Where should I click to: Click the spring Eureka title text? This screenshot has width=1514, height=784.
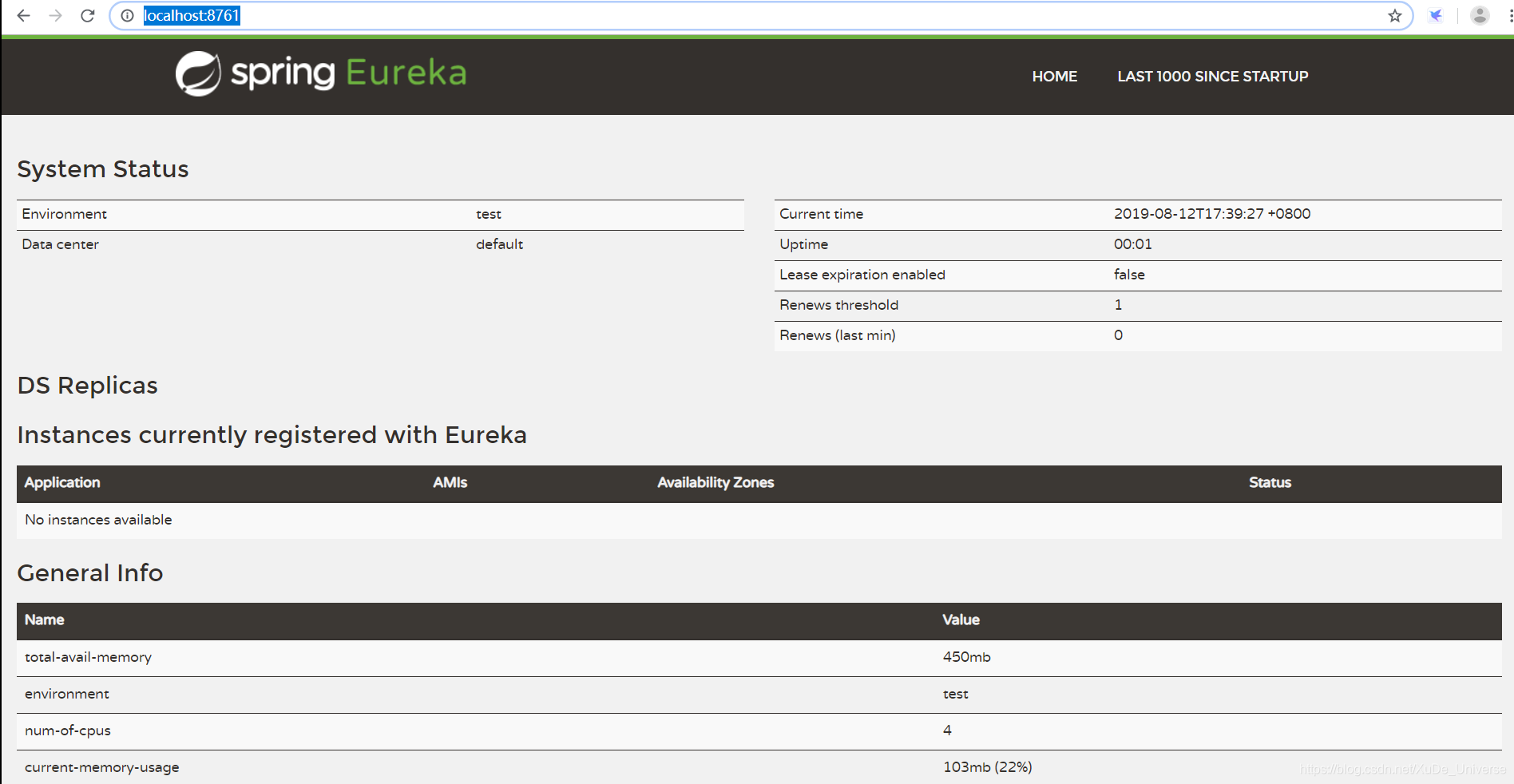click(x=348, y=73)
